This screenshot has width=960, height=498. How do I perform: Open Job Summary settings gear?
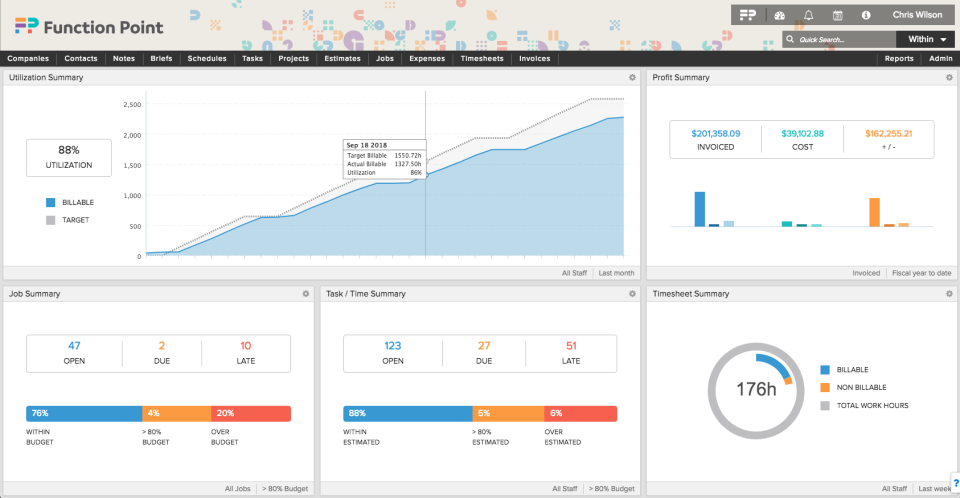click(x=306, y=294)
